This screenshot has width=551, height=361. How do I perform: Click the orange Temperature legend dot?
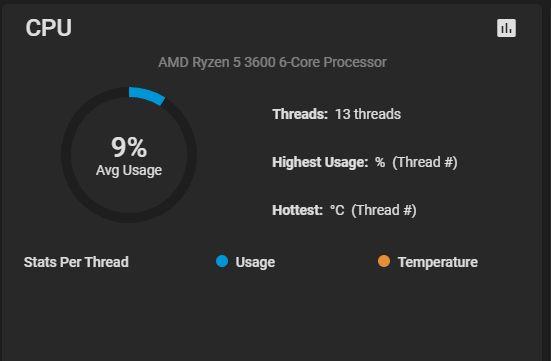coord(384,261)
